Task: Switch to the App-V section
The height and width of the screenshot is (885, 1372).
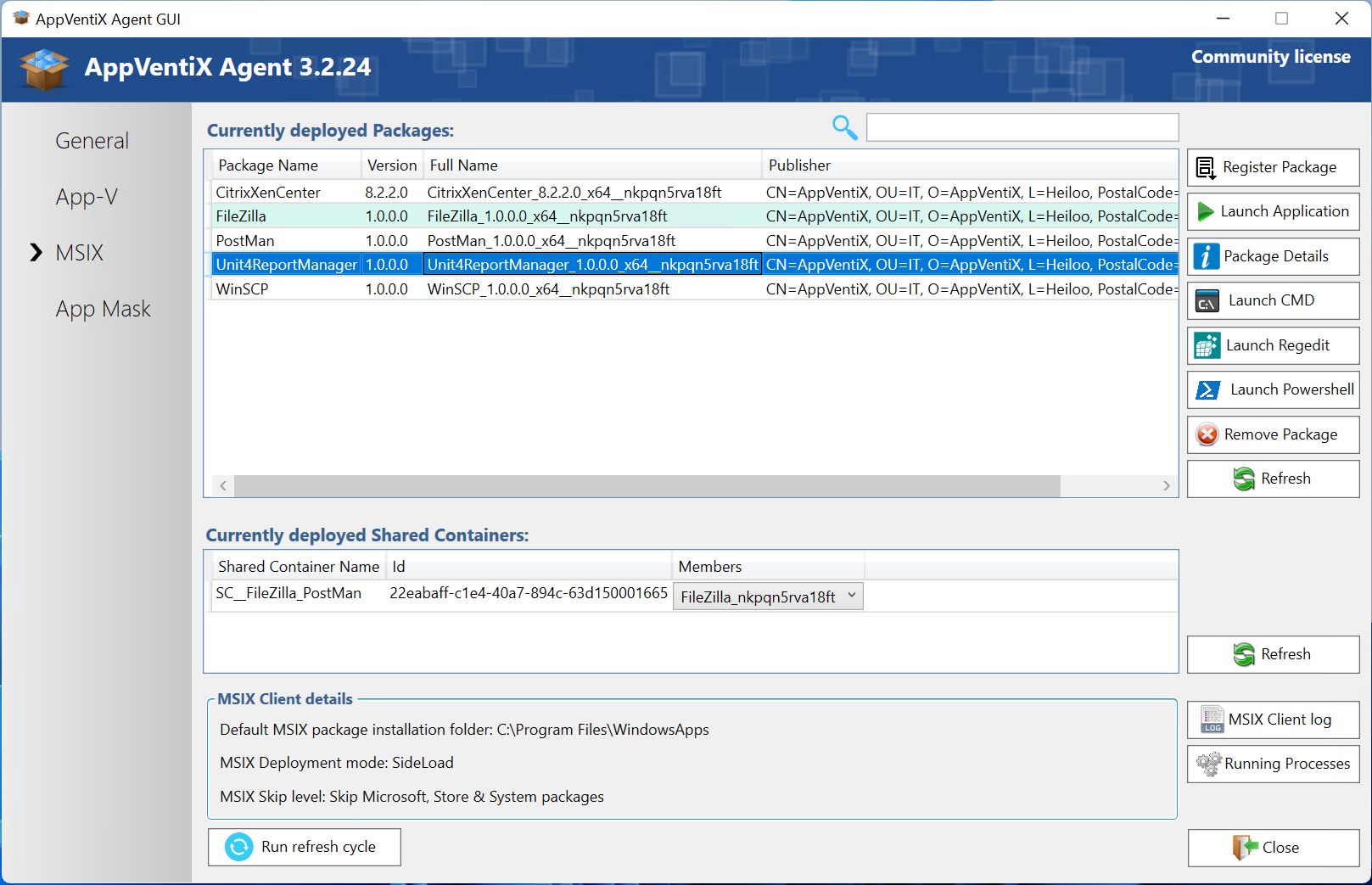Action: (87, 197)
